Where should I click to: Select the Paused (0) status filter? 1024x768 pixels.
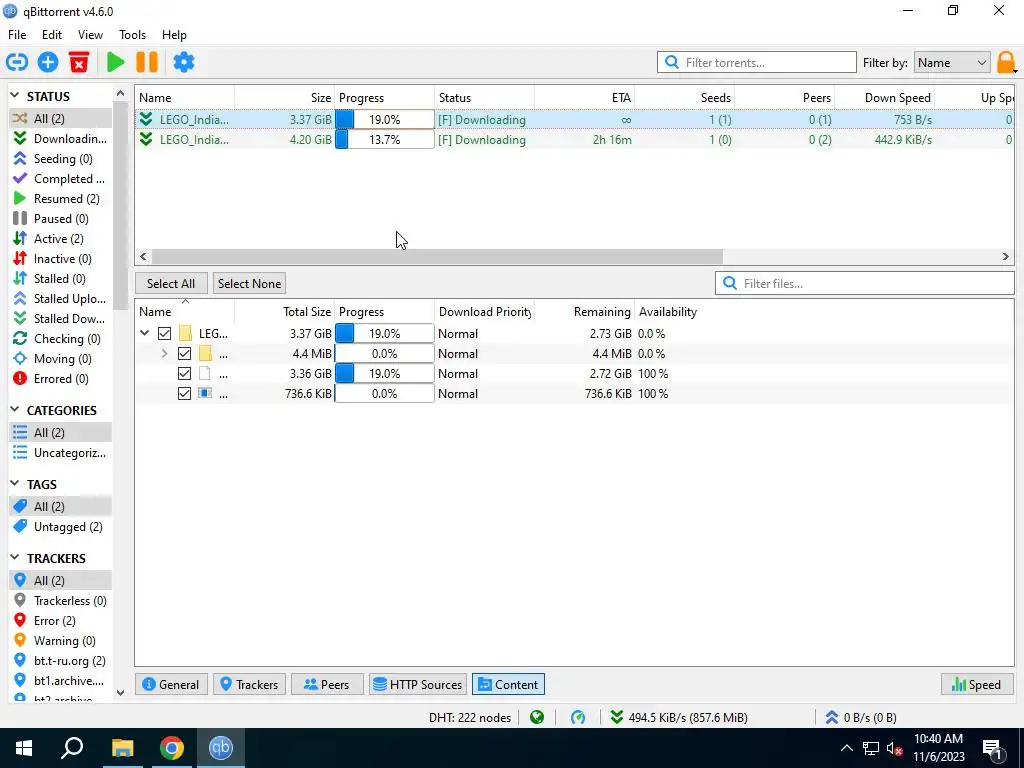click(x=60, y=219)
